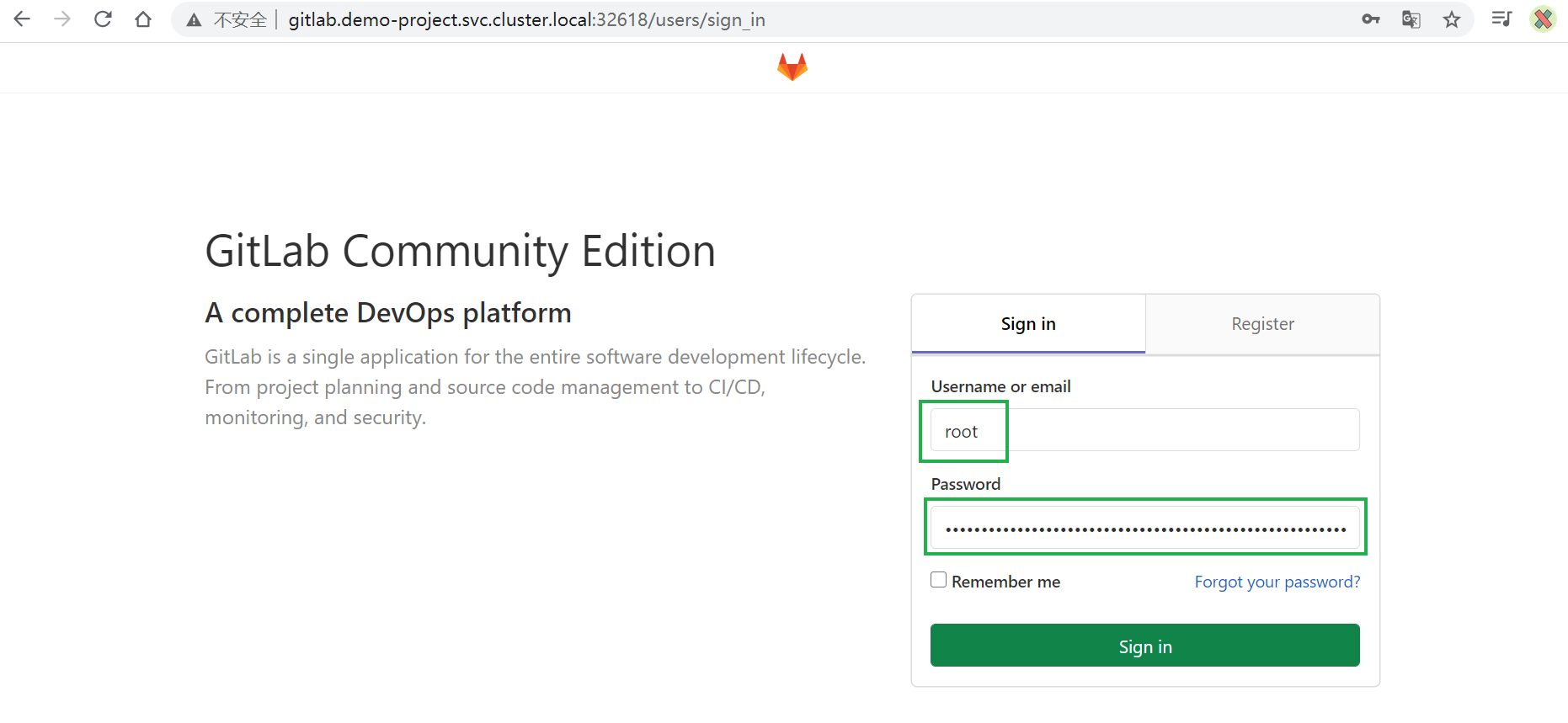
Task: Enable the Remember me checkbox
Action: [938, 580]
